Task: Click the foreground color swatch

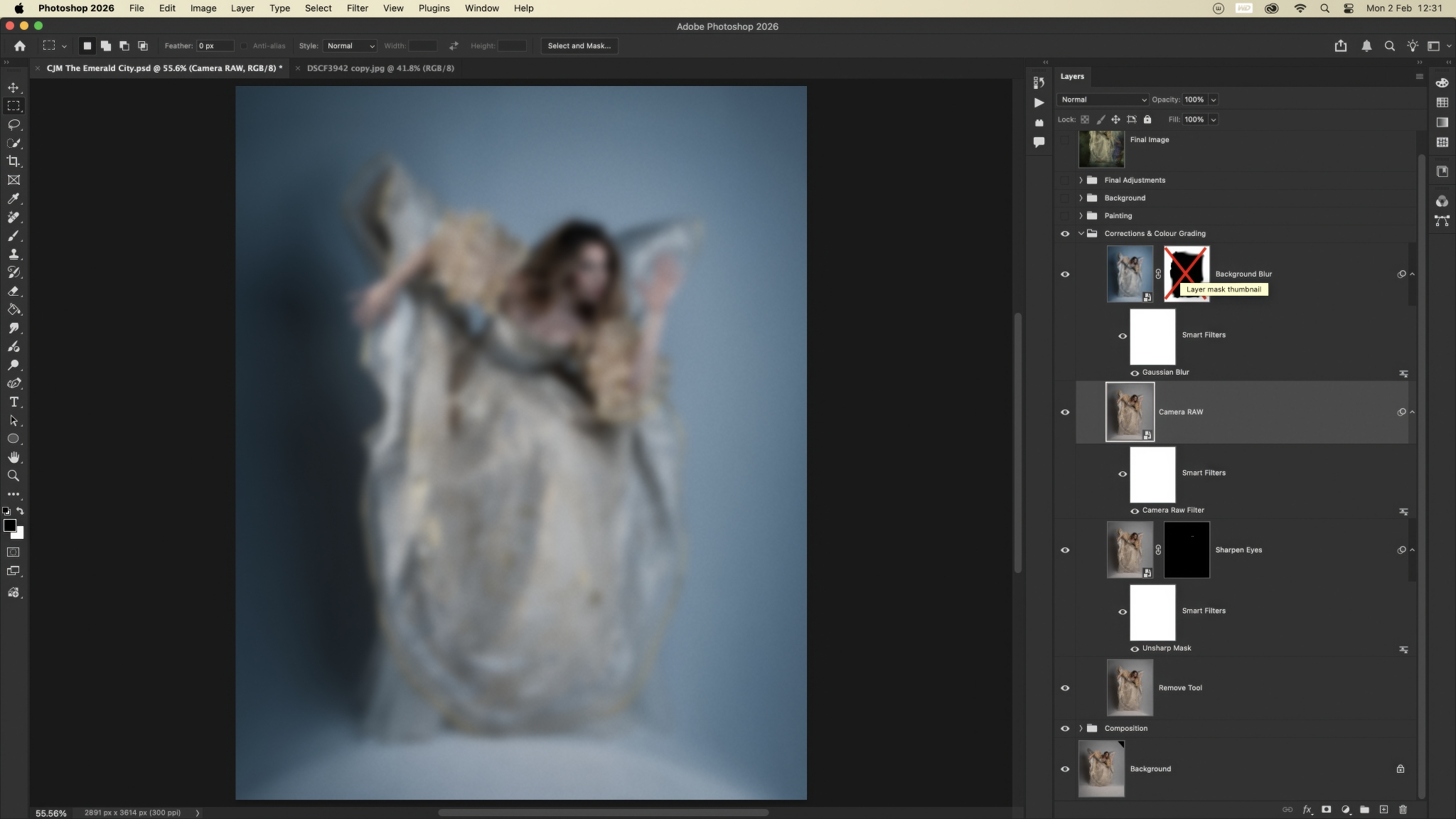Action: [9, 525]
